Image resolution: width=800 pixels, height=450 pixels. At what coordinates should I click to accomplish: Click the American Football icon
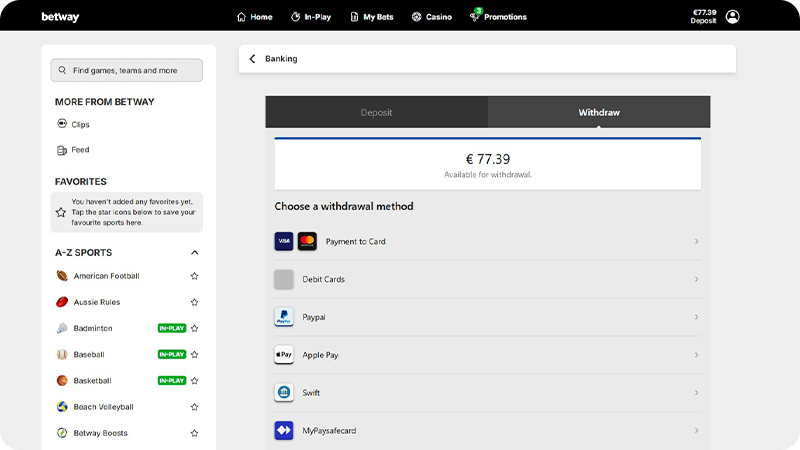pyautogui.click(x=62, y=276)
